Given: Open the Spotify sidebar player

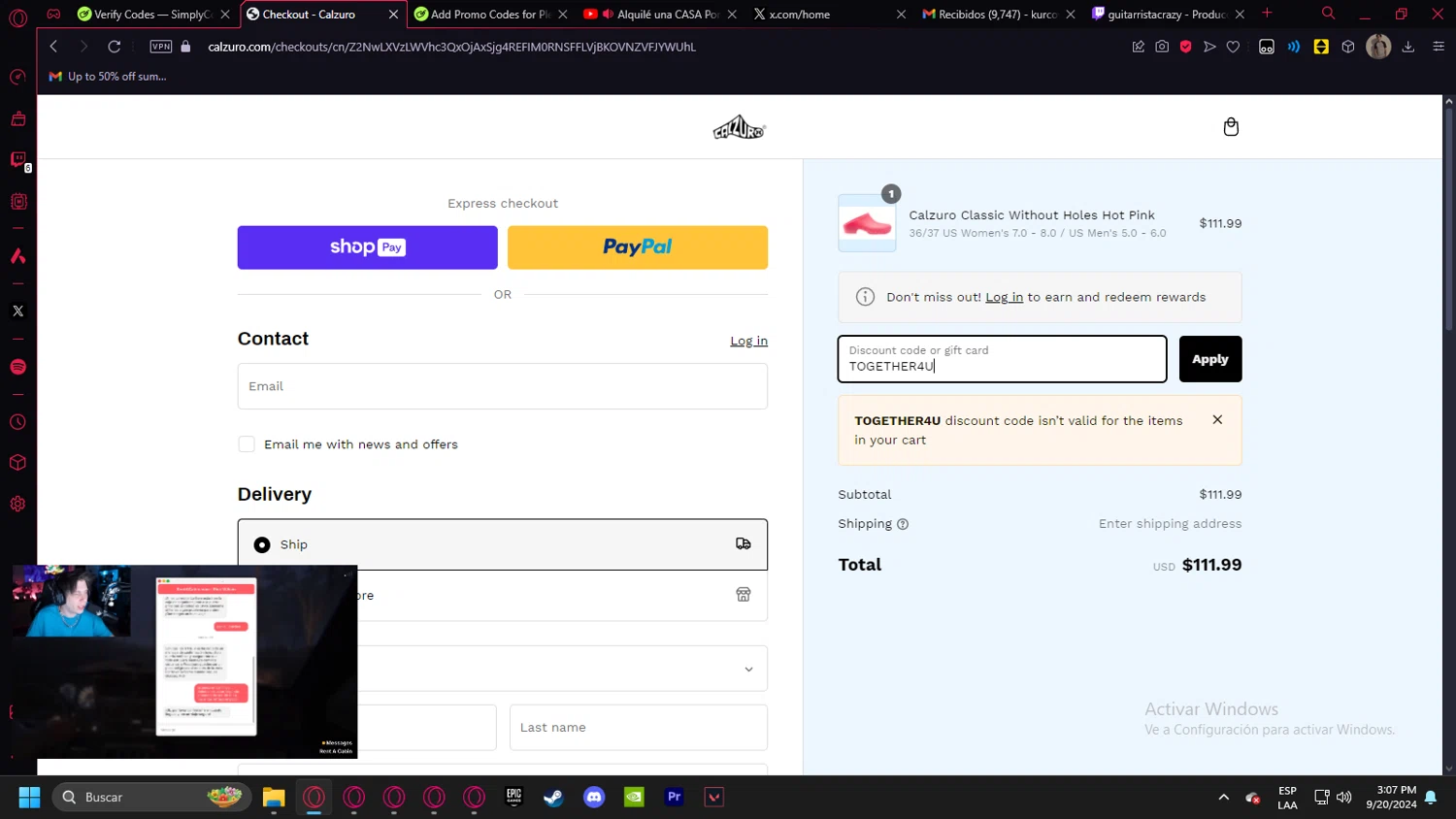Looking at the screenshot, I should [17, 367].
